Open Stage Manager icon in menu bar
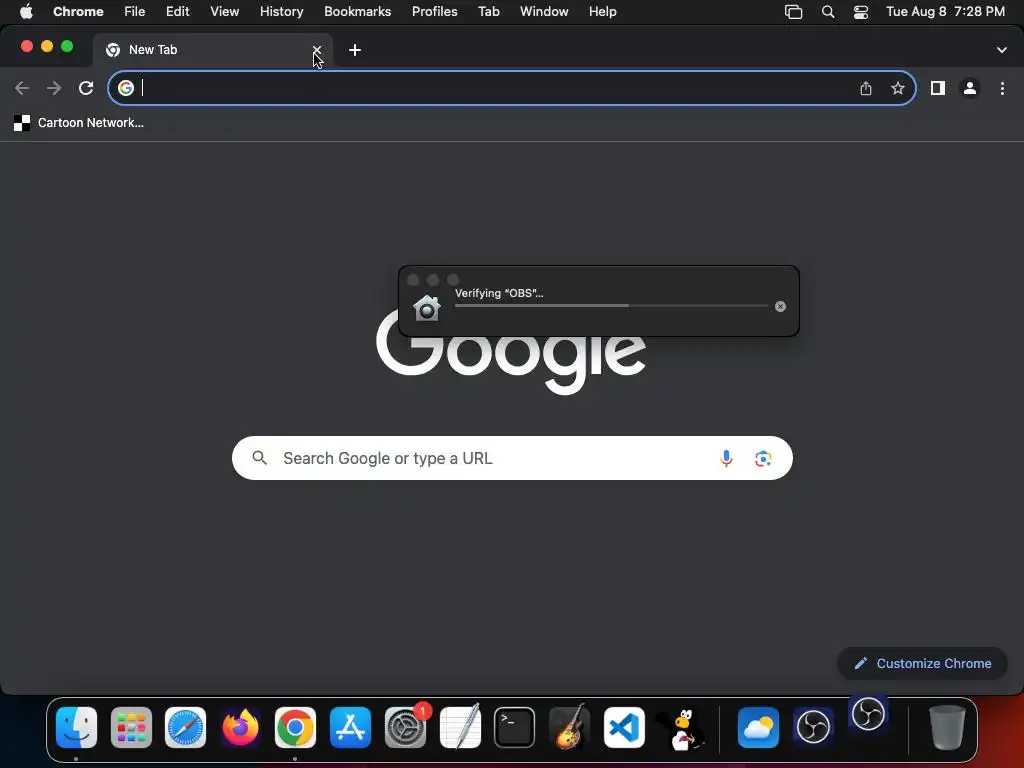Viewport: 1024px width, 768px height. 793,12
